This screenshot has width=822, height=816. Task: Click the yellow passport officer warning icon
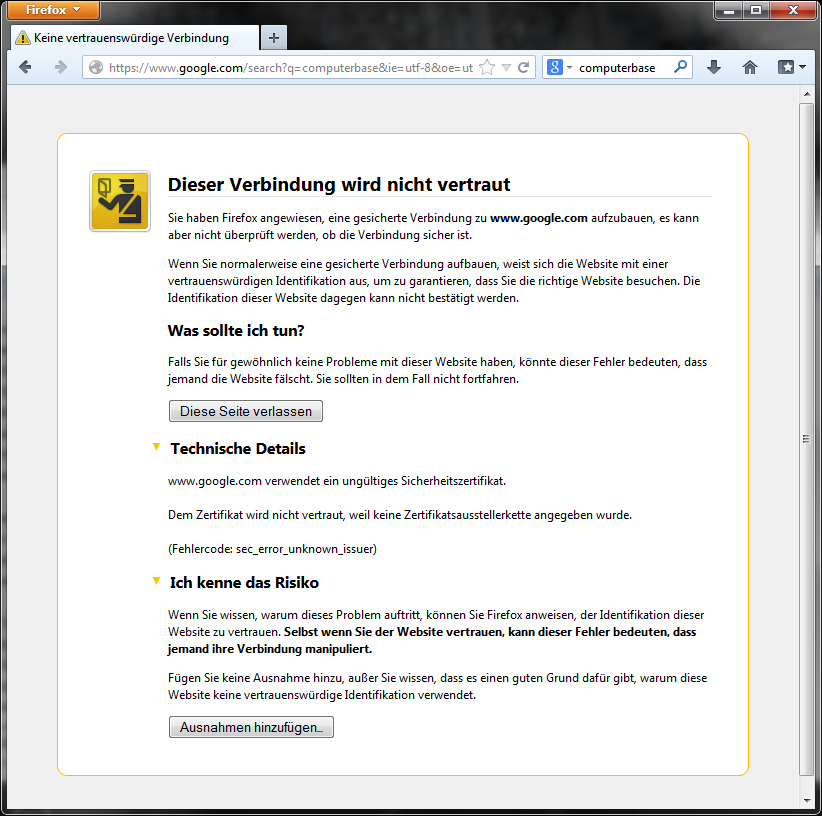120,201
